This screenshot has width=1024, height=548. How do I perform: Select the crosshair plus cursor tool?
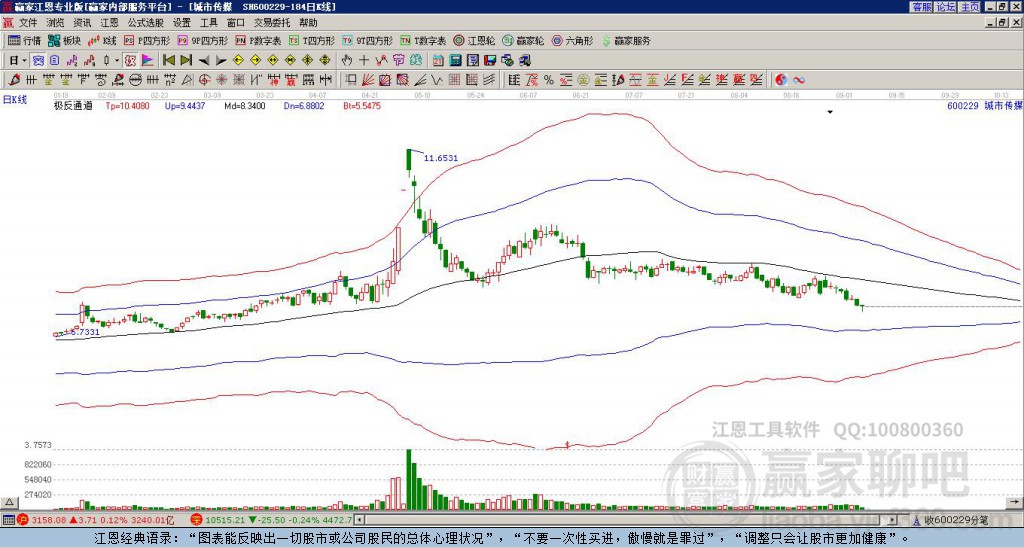click(x=364, y=61)
